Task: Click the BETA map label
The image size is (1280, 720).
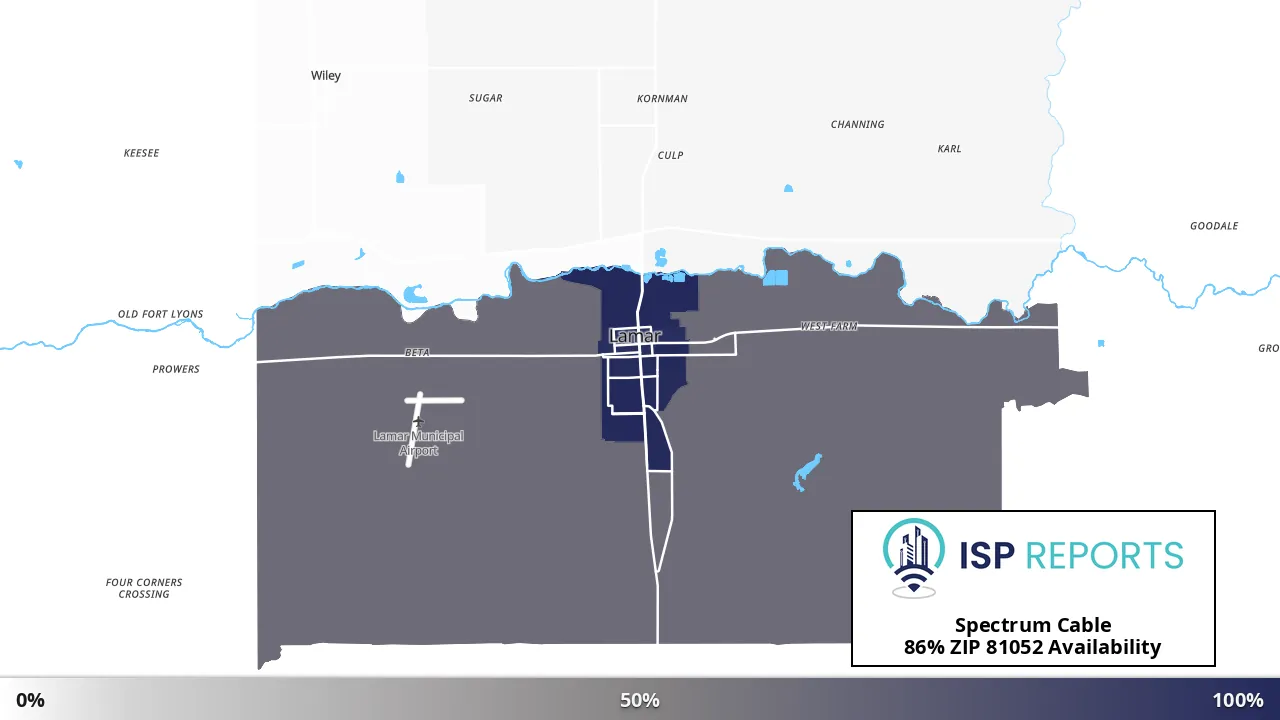Action: coord(416,352)
